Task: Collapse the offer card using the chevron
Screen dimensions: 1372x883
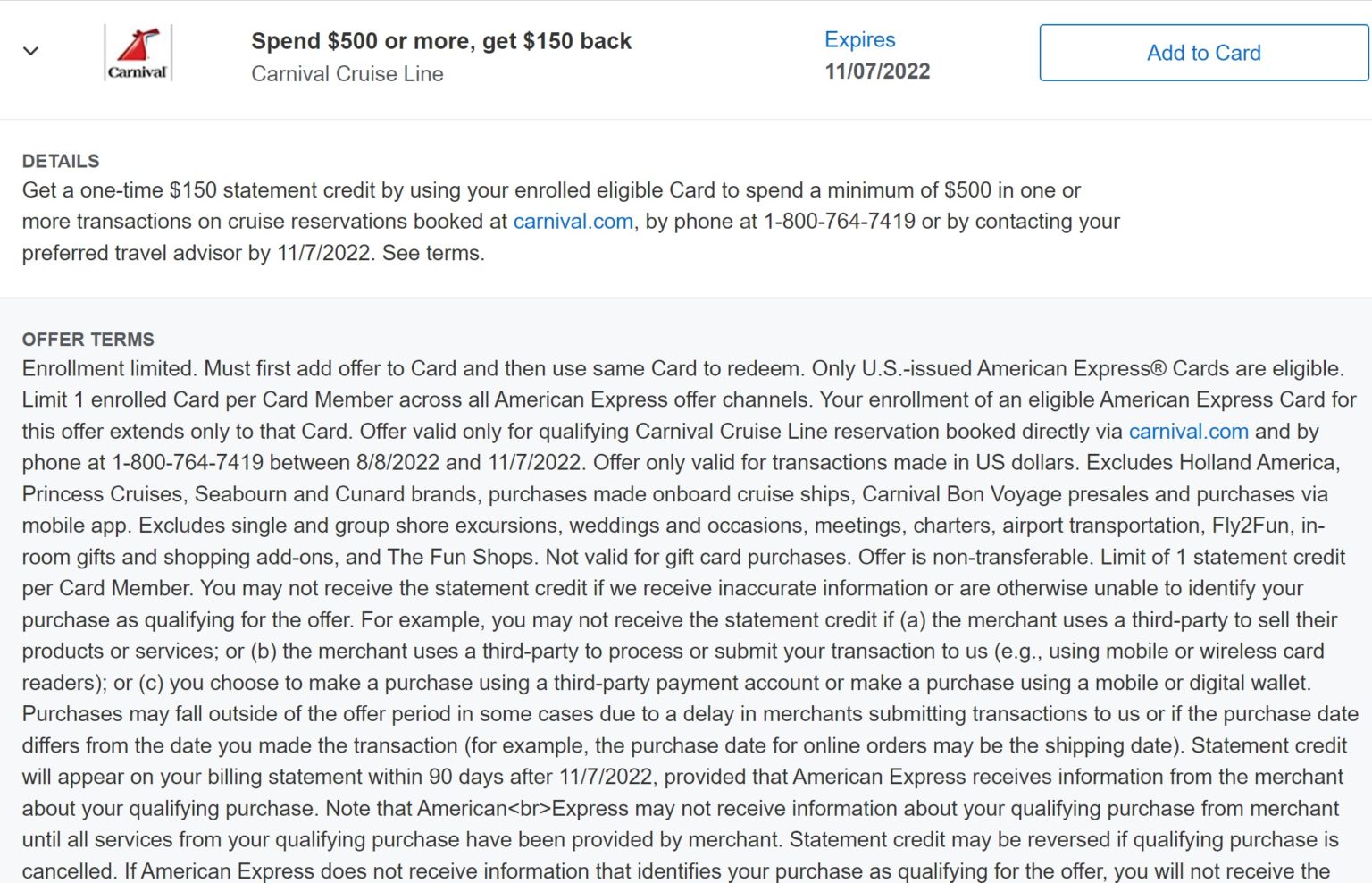Action: tap(30, 51)
